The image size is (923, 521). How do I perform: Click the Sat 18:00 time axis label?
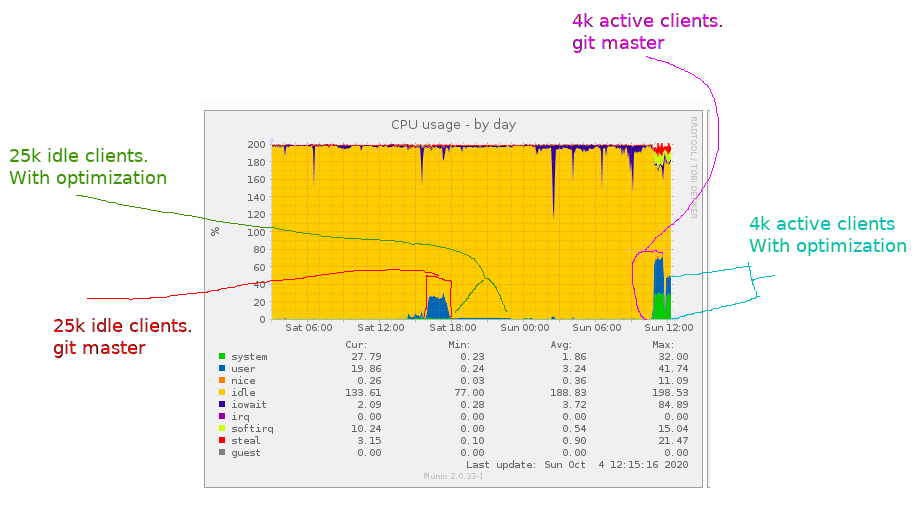coord(453,327)
